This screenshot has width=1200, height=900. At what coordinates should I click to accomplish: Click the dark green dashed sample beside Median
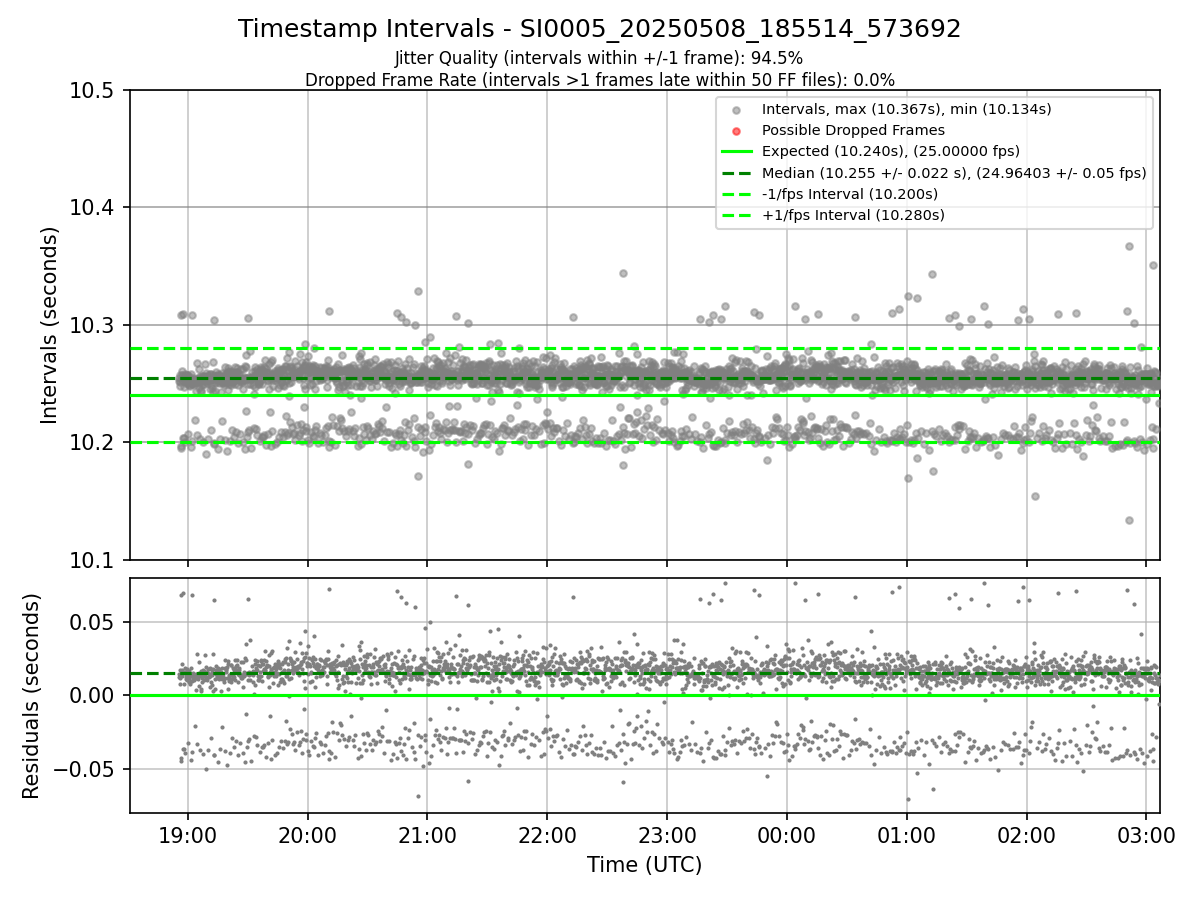737,173
